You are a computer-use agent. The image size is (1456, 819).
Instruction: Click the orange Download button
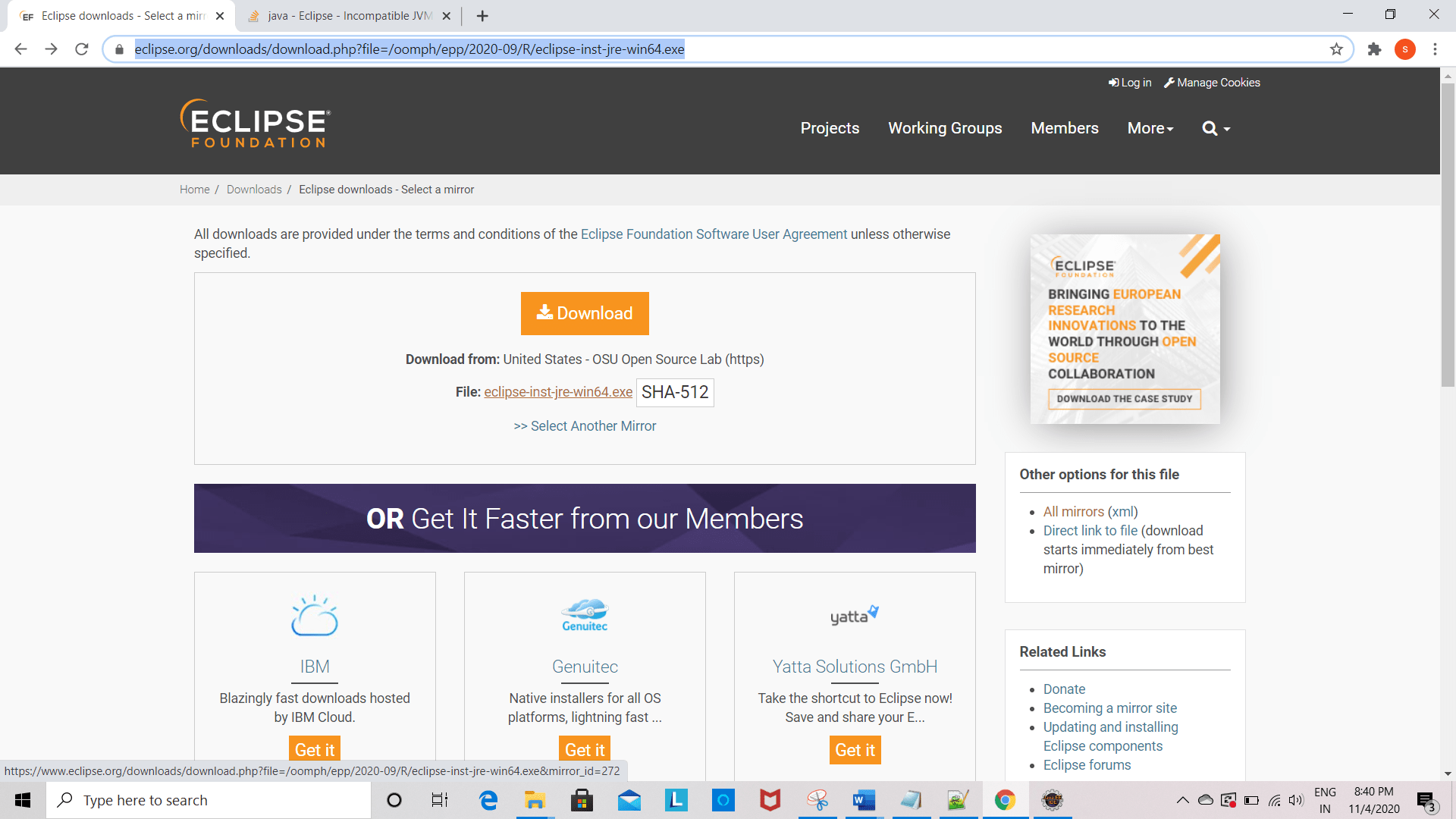pyautogui.click(x=584, y=313)
